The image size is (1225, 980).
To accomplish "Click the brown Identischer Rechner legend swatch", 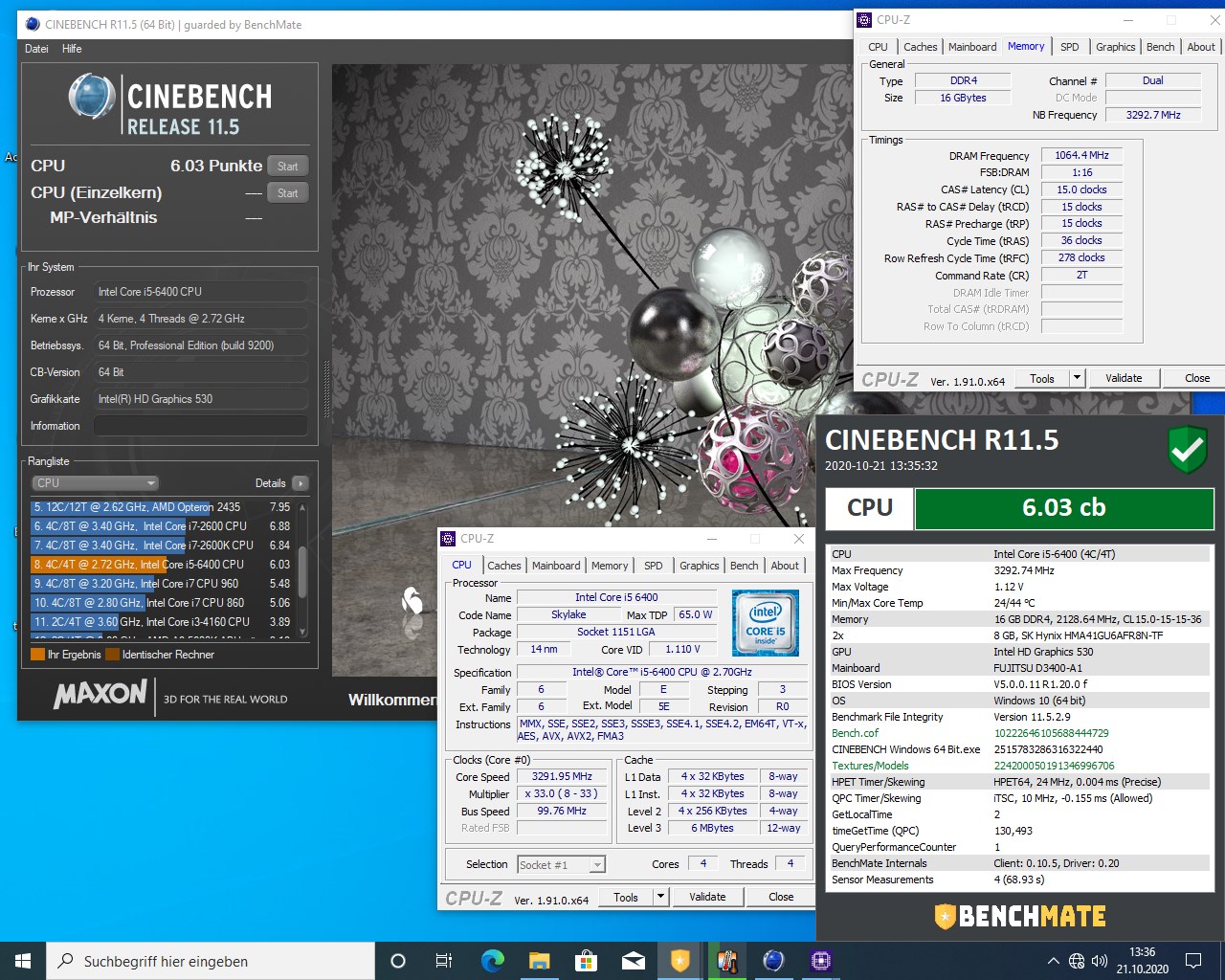I will (112, 655).
